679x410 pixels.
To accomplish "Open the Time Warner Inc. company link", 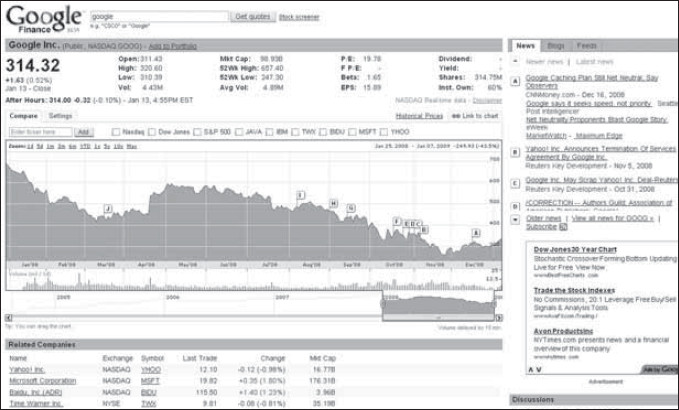I will [36, 404].
